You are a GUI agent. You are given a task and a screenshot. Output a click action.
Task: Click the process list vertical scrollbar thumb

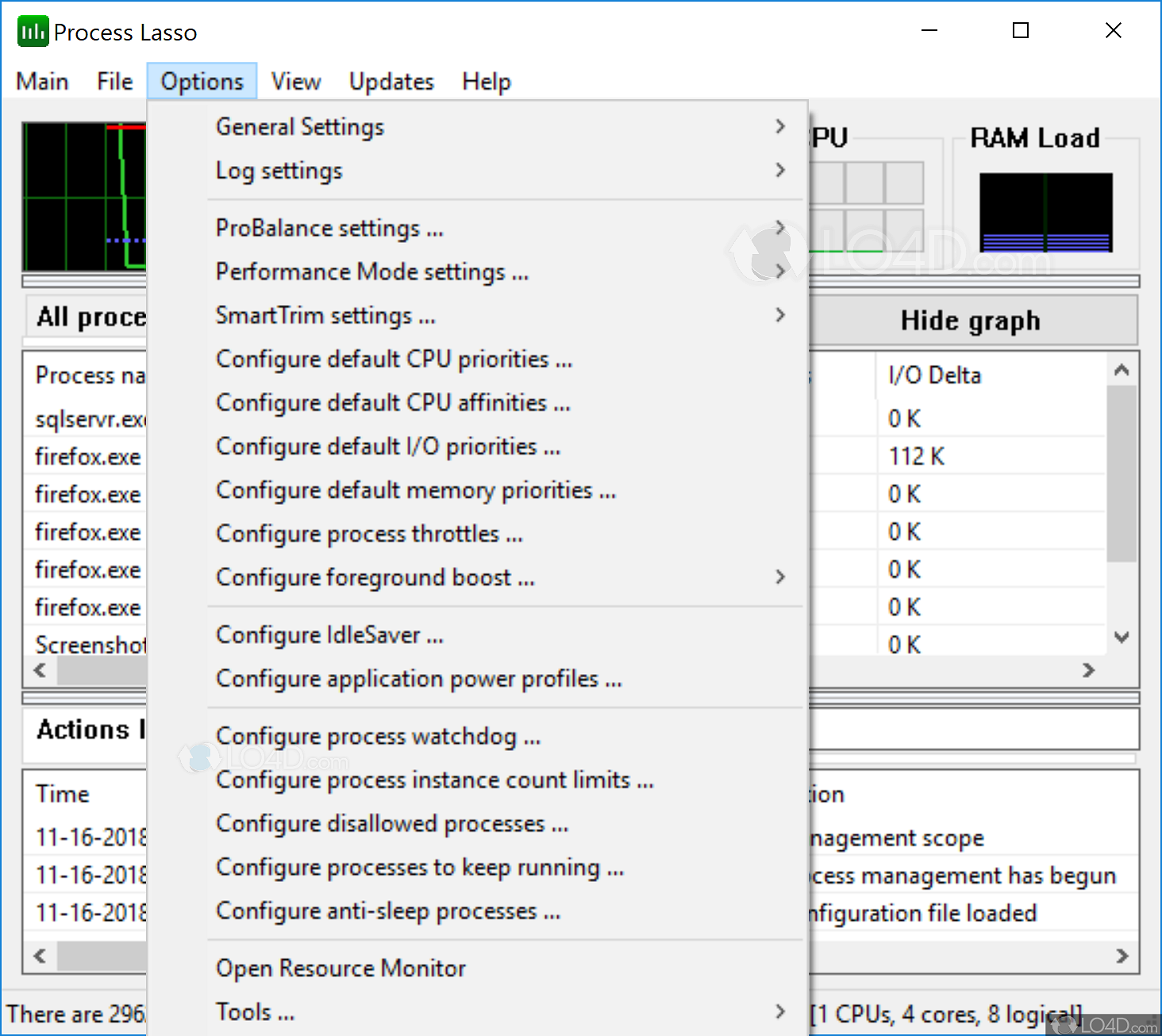[1122, 474]
